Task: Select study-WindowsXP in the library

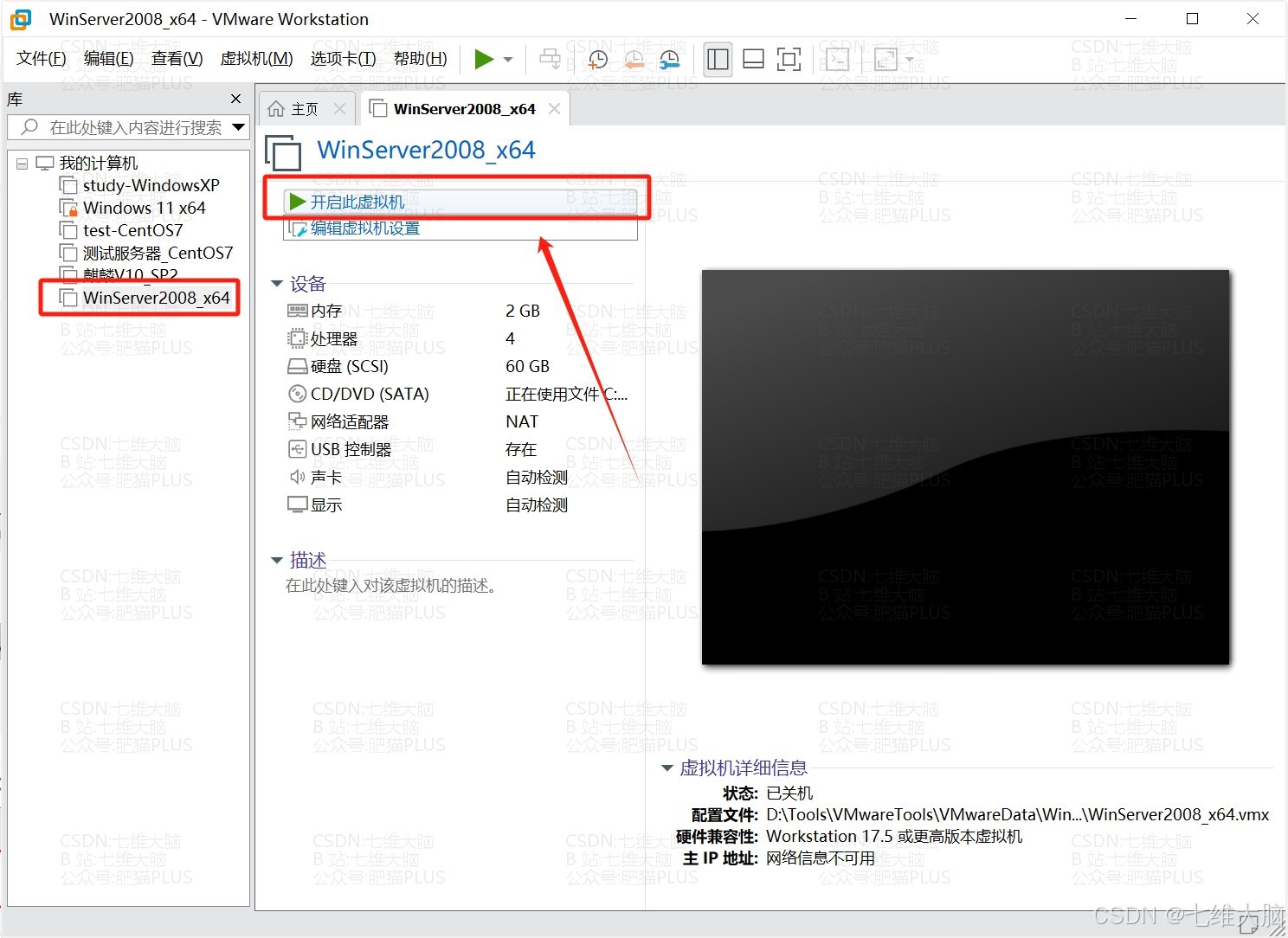Action: click(151, 185)
